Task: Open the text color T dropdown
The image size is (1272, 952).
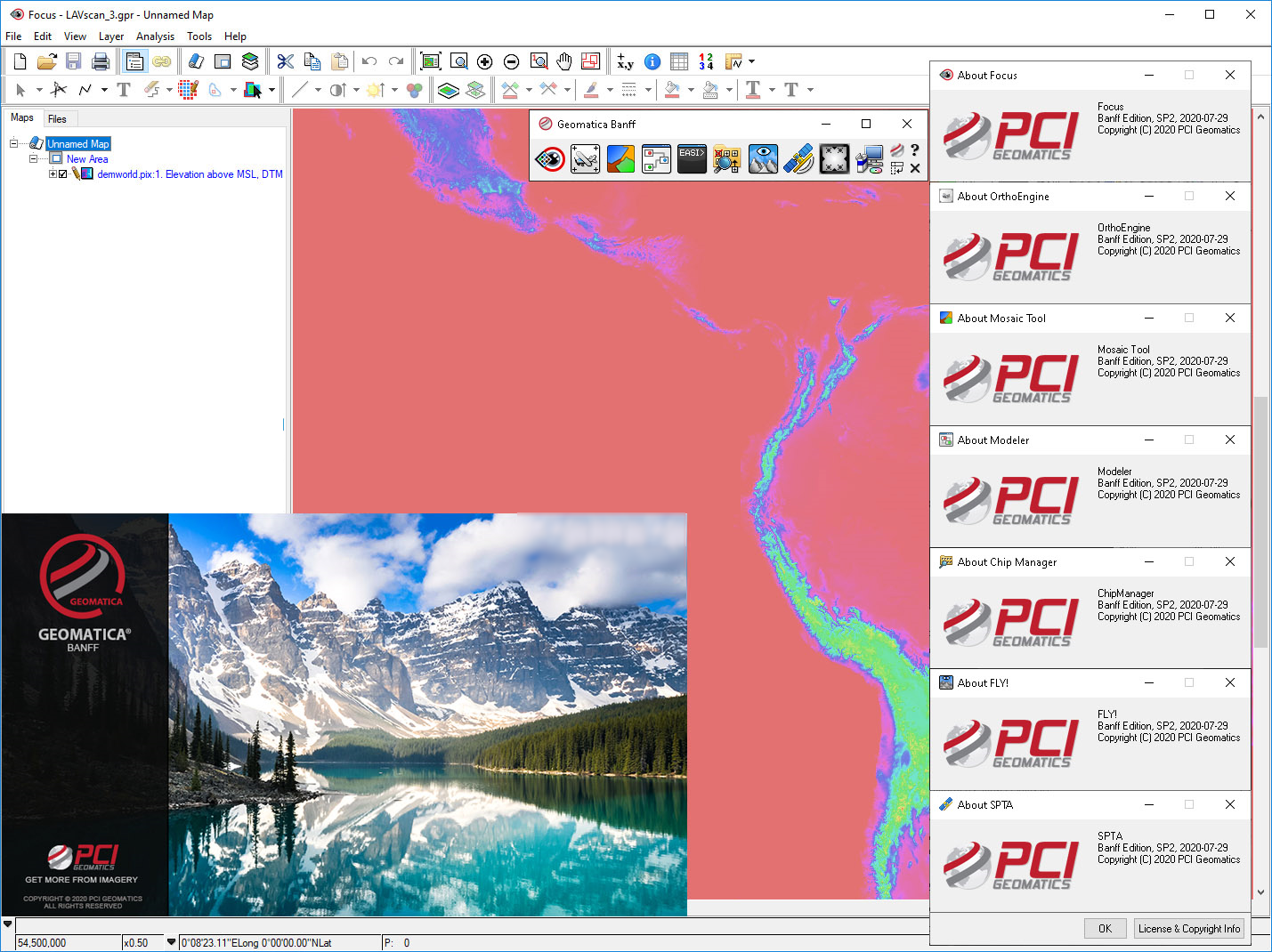Action: click(772, 90)
